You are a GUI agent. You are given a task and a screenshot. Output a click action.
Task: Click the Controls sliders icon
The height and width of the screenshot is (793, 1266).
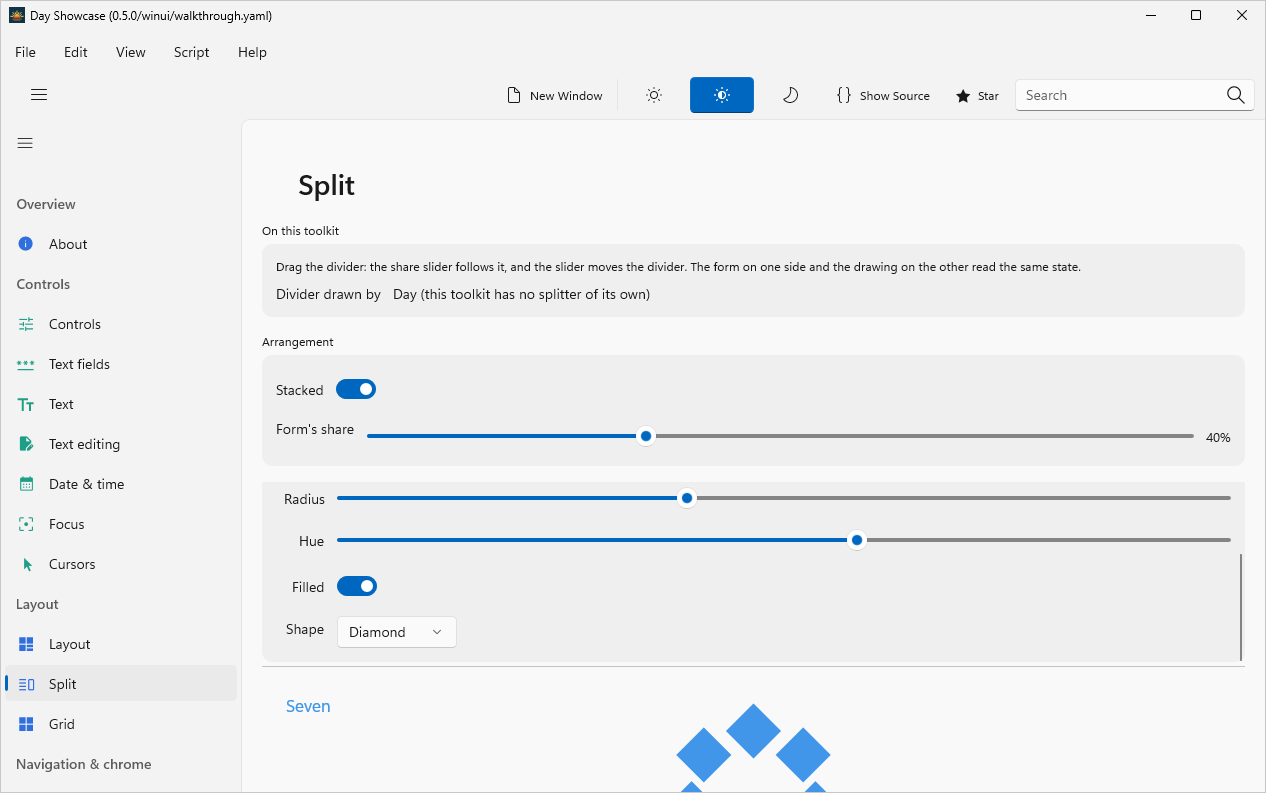coord(26,324)
